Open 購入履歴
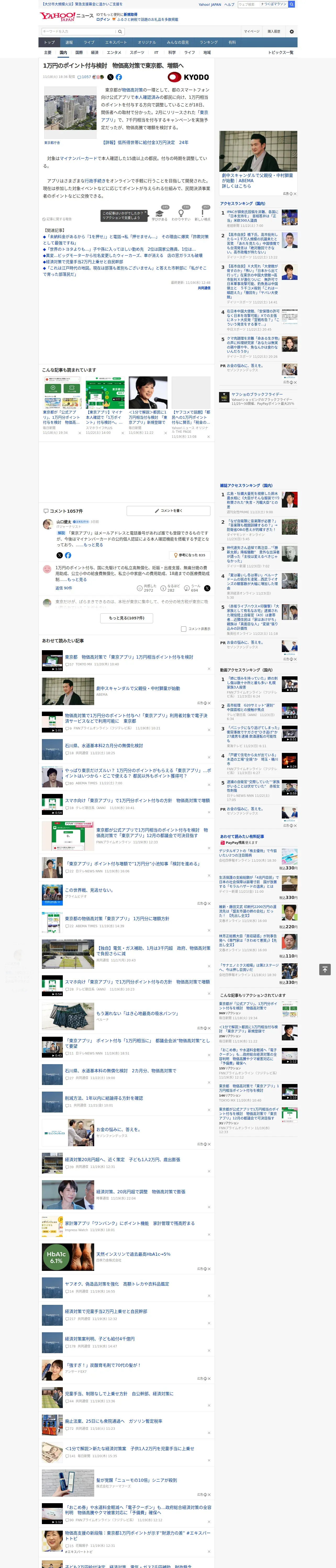The image size is (336, 1568). pyautogui.click(x=274, y=32)
